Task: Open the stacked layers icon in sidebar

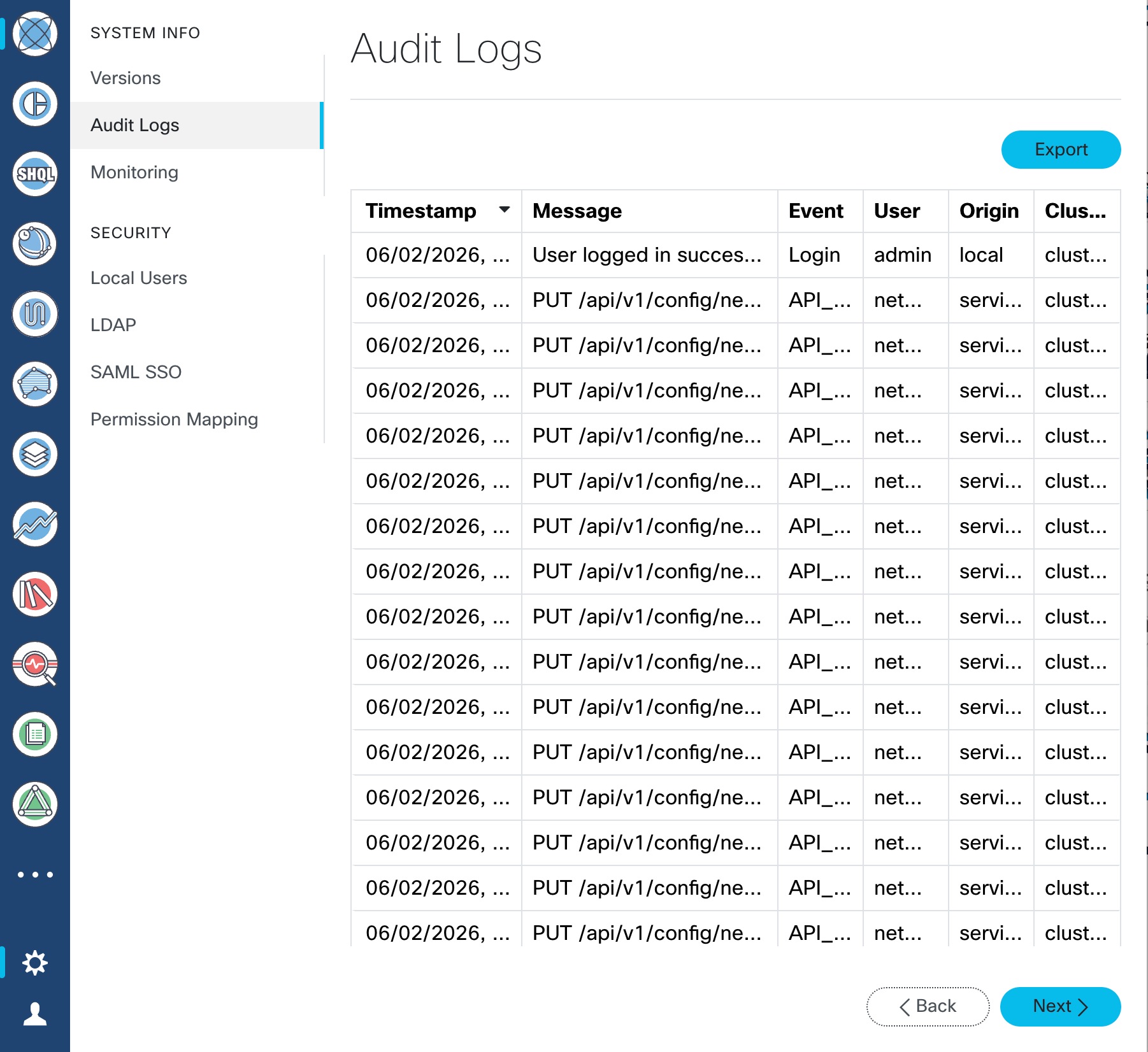Action: point(35,454)
